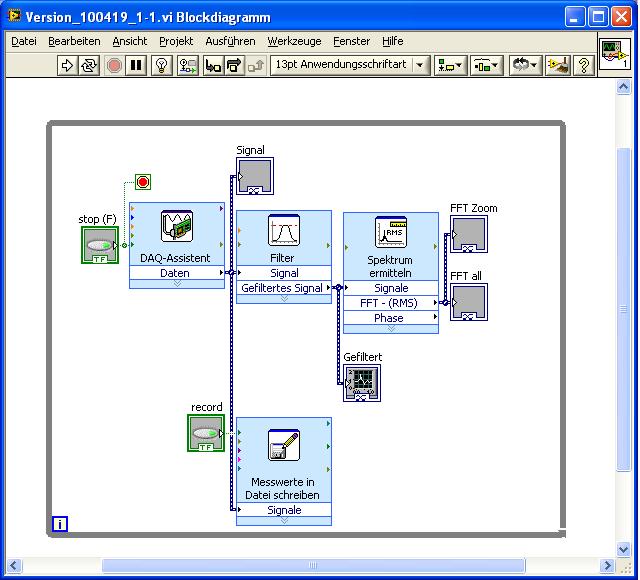640x580 pixels.
Task: Click the Context Help question mark
Action: point(584,65)
